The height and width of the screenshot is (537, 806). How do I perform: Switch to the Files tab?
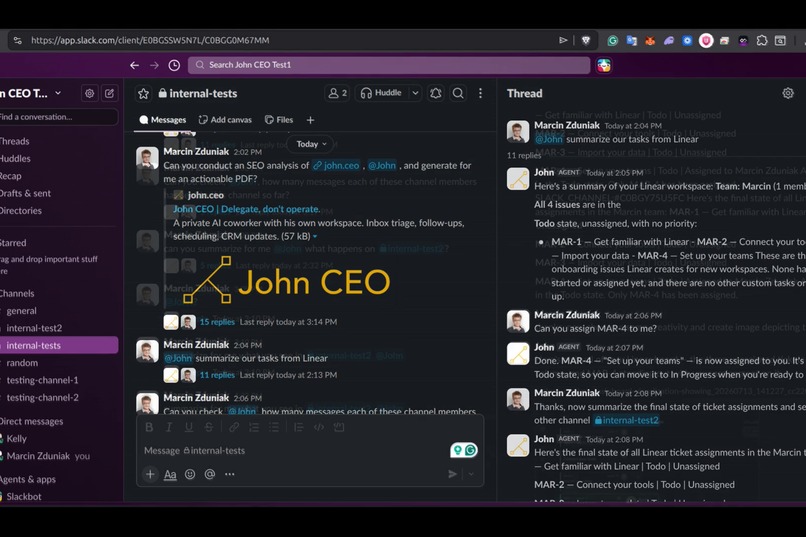pyautogui.click(x=279, y=120)
